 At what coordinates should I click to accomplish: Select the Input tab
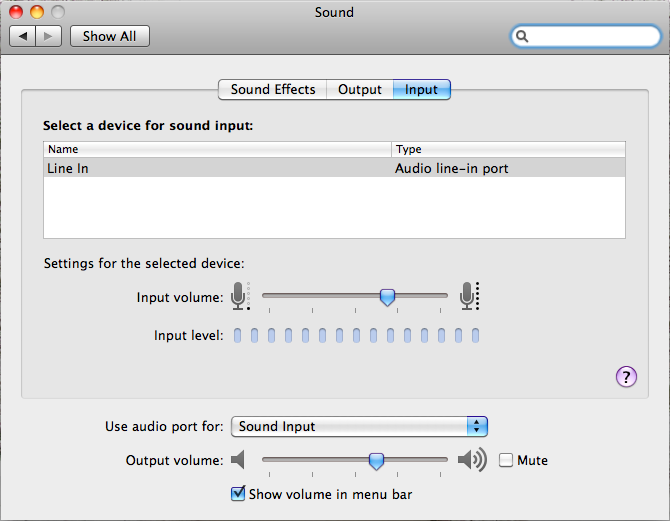421,89
